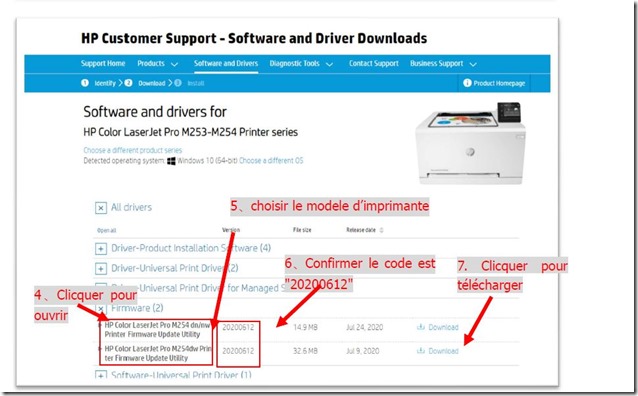Expand Driver-Product Installation Software section
Screen dimensions: 638x396
click(x=101, y=248)
